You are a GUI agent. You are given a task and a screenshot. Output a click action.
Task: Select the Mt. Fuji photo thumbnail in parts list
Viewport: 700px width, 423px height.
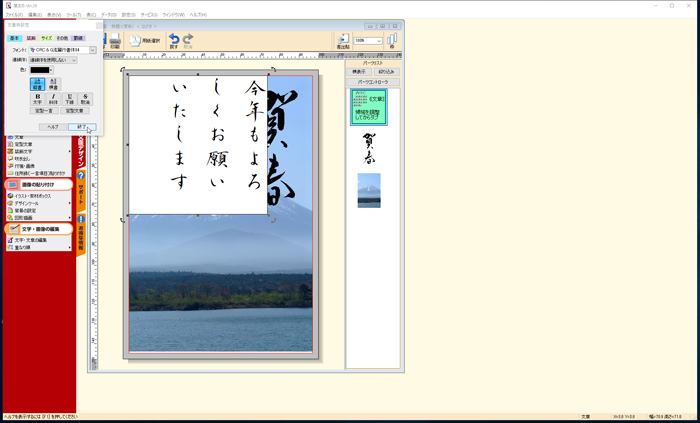(x=368, y=190)
